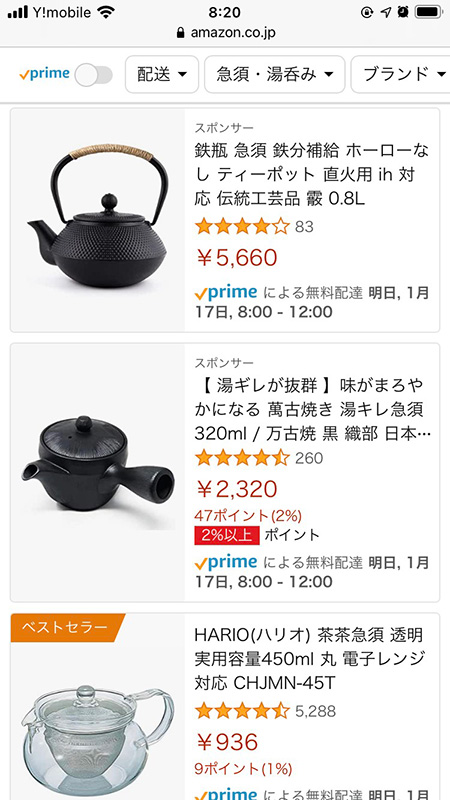450x800 pixels.
Task: Tap the amazon.co.jp address bar
Action: coord(225,33)
